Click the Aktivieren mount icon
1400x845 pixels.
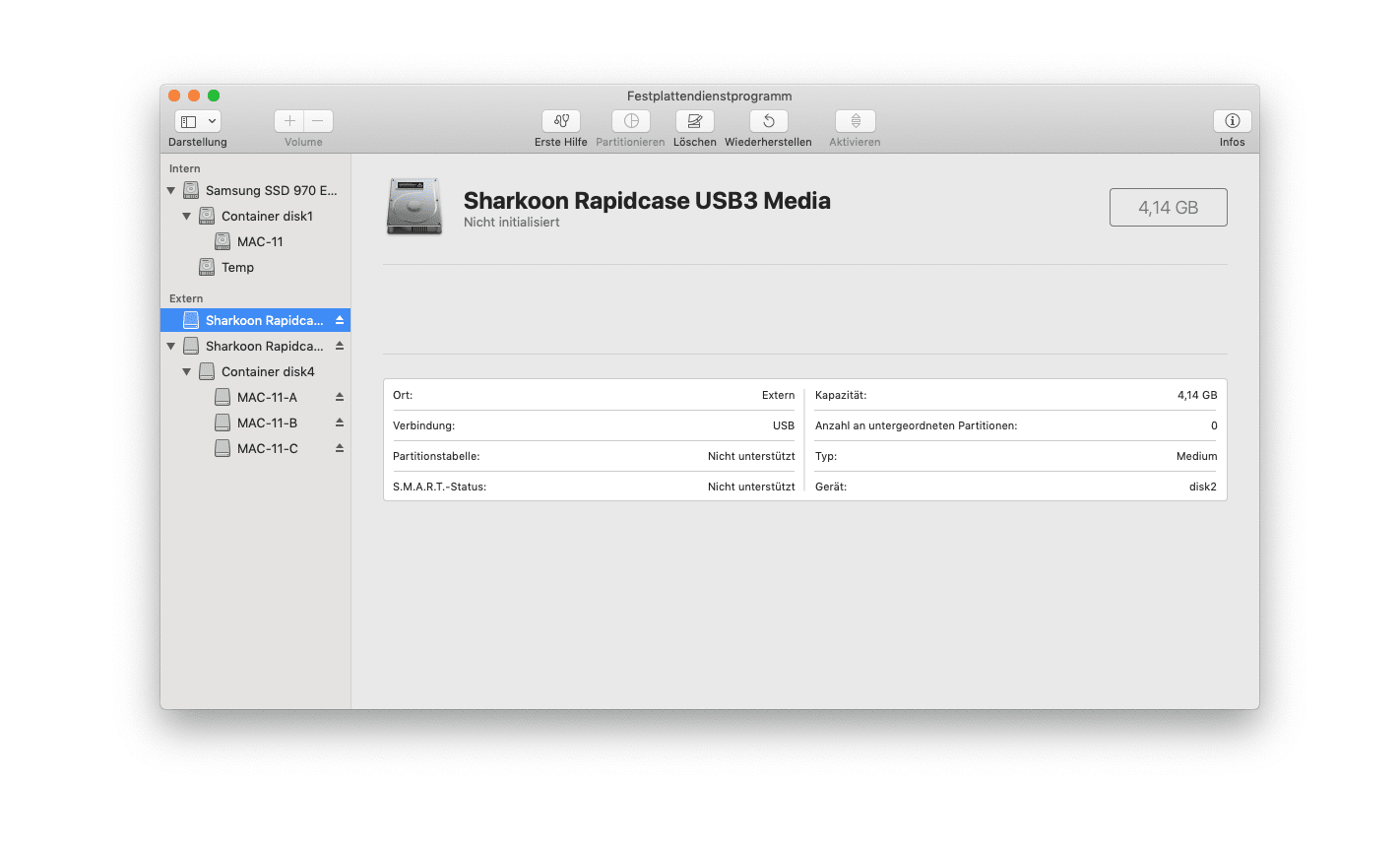(856, 121)
